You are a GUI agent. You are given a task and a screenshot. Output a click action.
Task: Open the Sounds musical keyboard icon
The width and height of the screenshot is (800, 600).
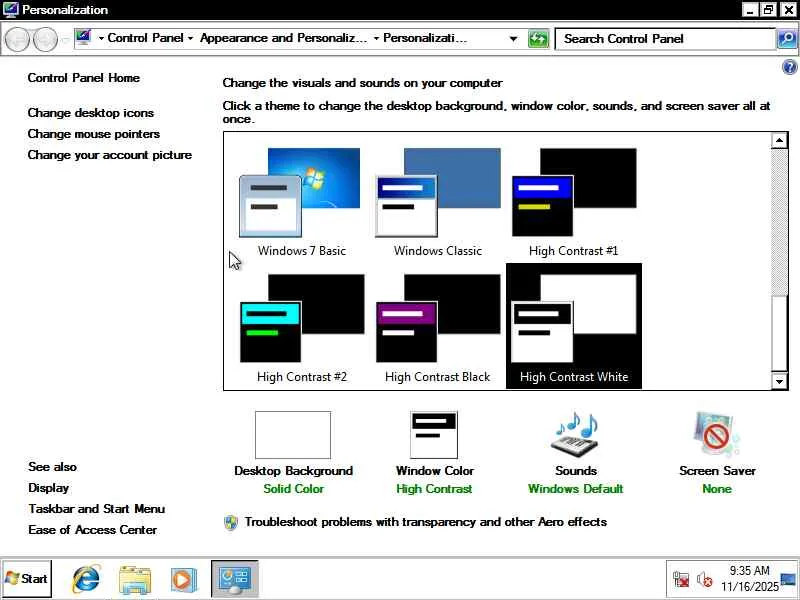click(576, 436)
